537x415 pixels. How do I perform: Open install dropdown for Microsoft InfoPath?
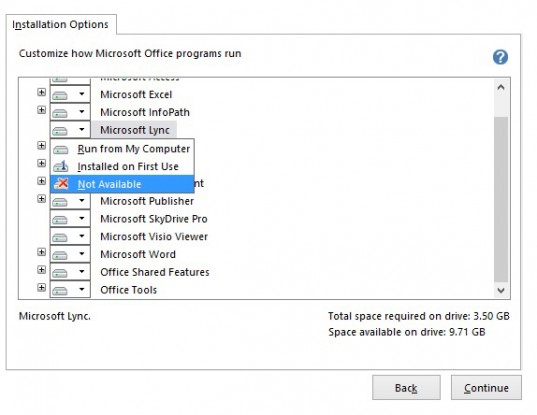pos(70,112)
